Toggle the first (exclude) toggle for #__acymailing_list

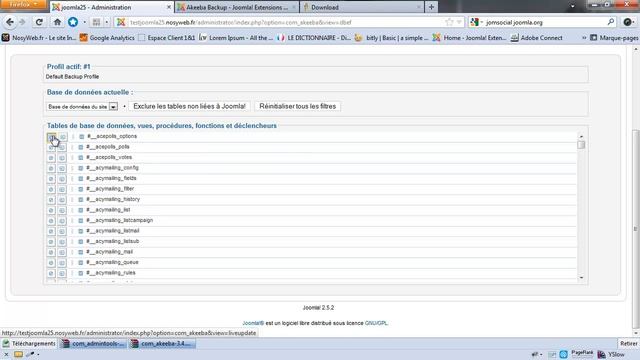coord(51,210)
